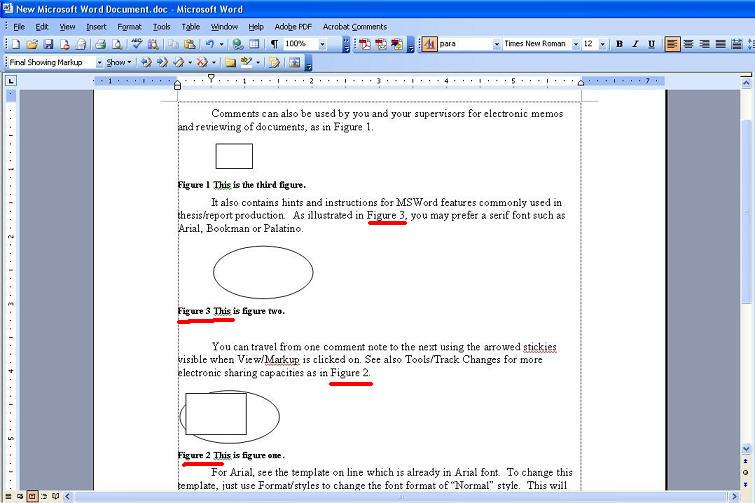Click the Print icon

101,44
